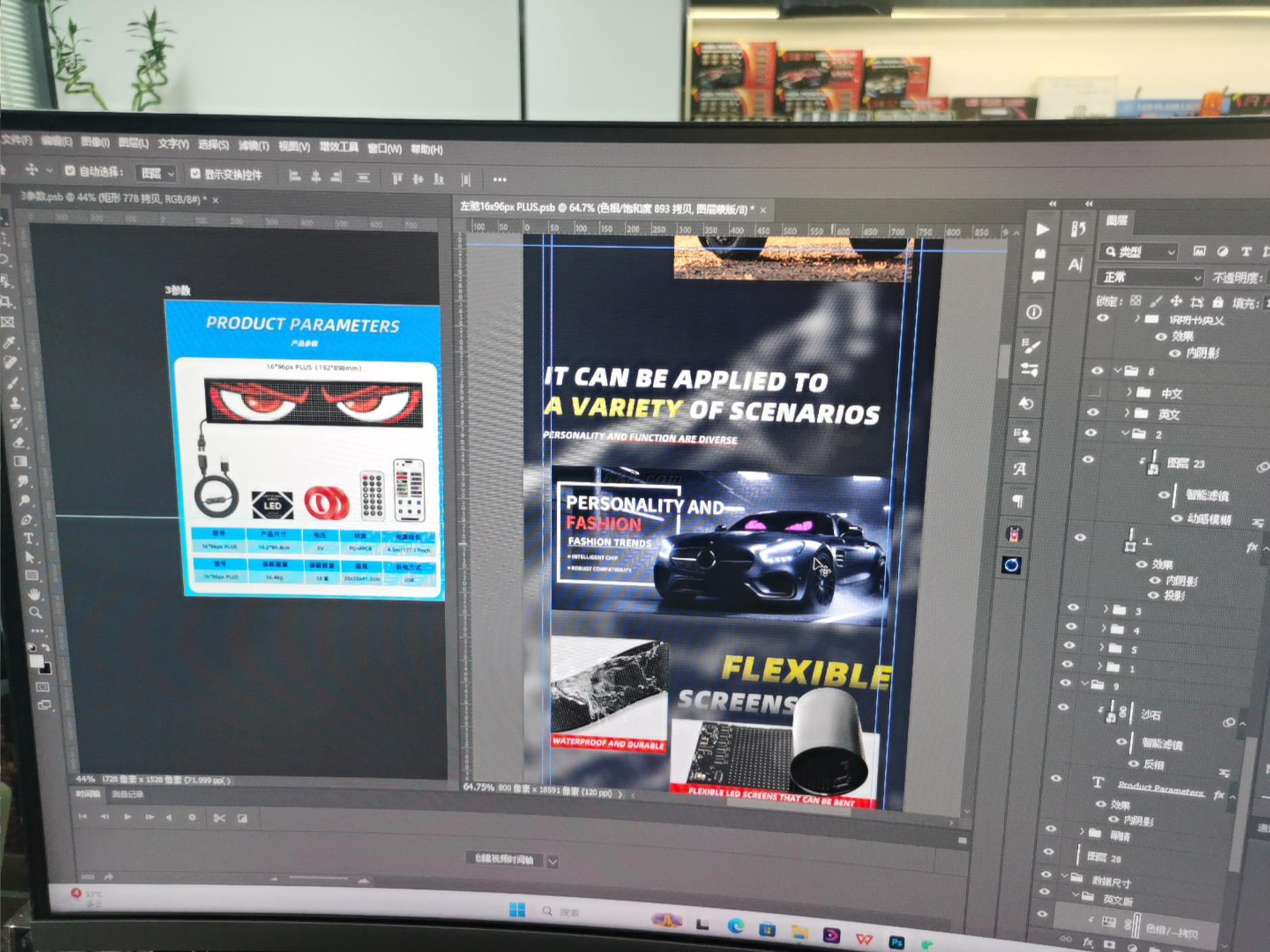The height and width of the screenshot is (952, 1270).
Task: Click align top edges icon
Action: pyautogui.click(x=397, y=178)
